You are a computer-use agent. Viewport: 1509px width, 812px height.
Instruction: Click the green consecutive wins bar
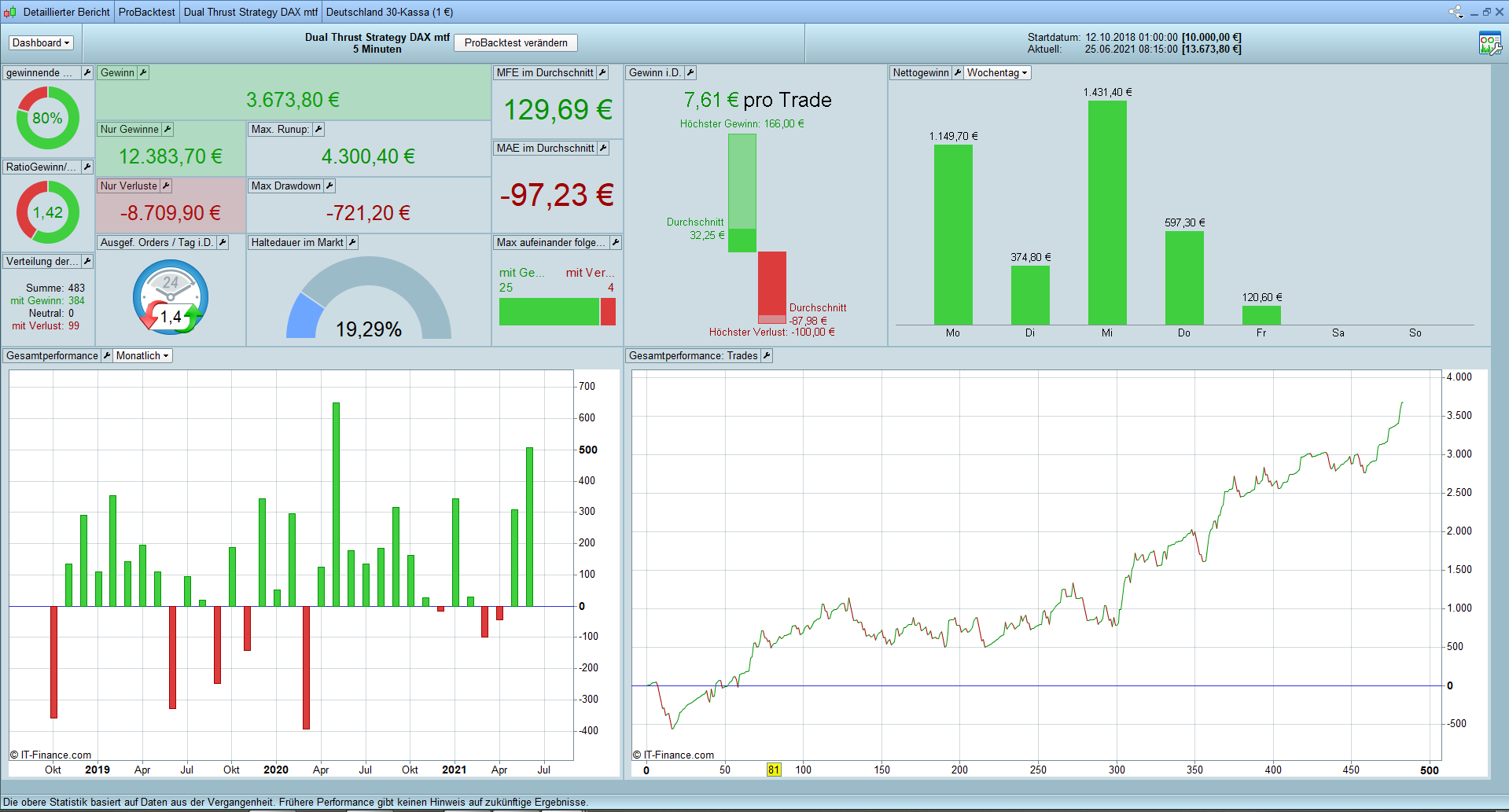pos(550,311)
